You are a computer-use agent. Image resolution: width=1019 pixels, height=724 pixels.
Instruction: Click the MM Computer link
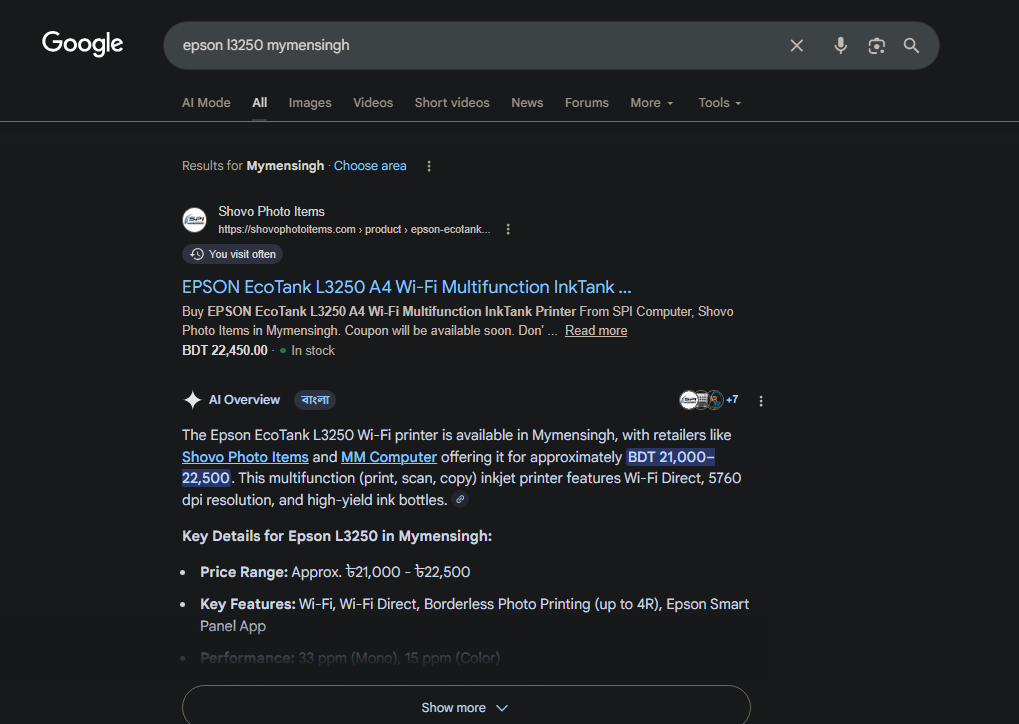coord(389,457)
